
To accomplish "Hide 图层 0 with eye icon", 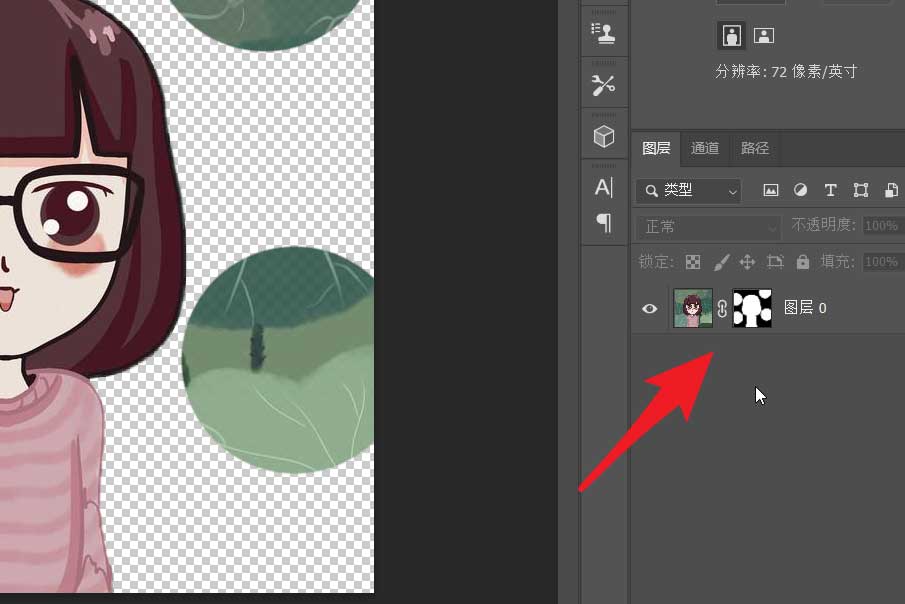I will point(649,308).
